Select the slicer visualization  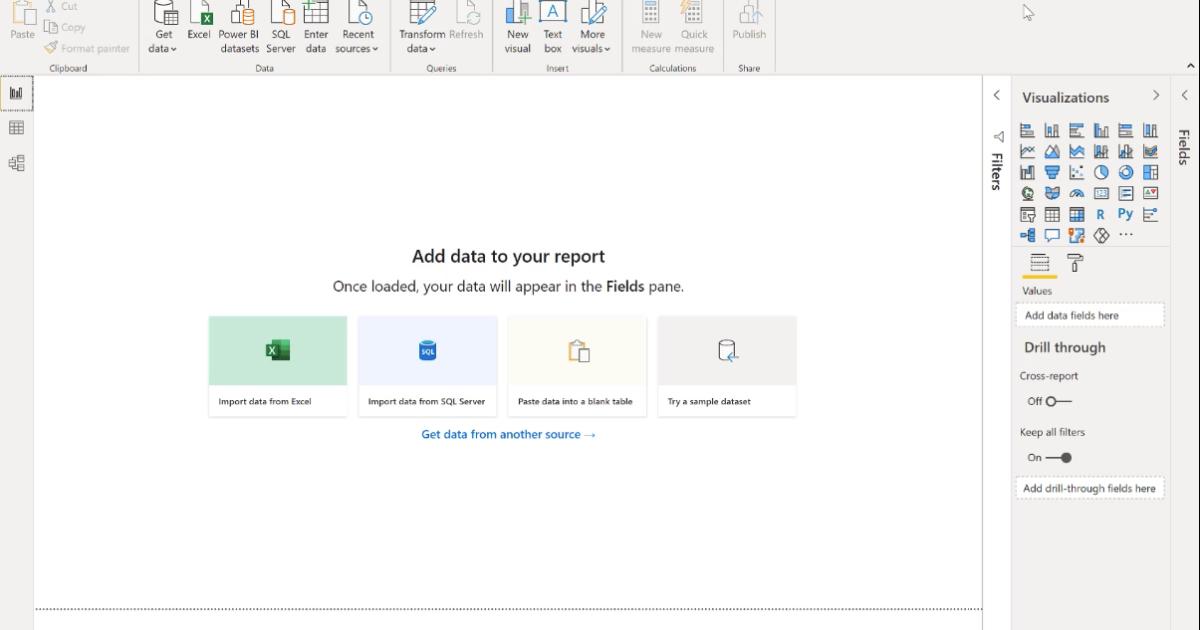pos(1027,213)
